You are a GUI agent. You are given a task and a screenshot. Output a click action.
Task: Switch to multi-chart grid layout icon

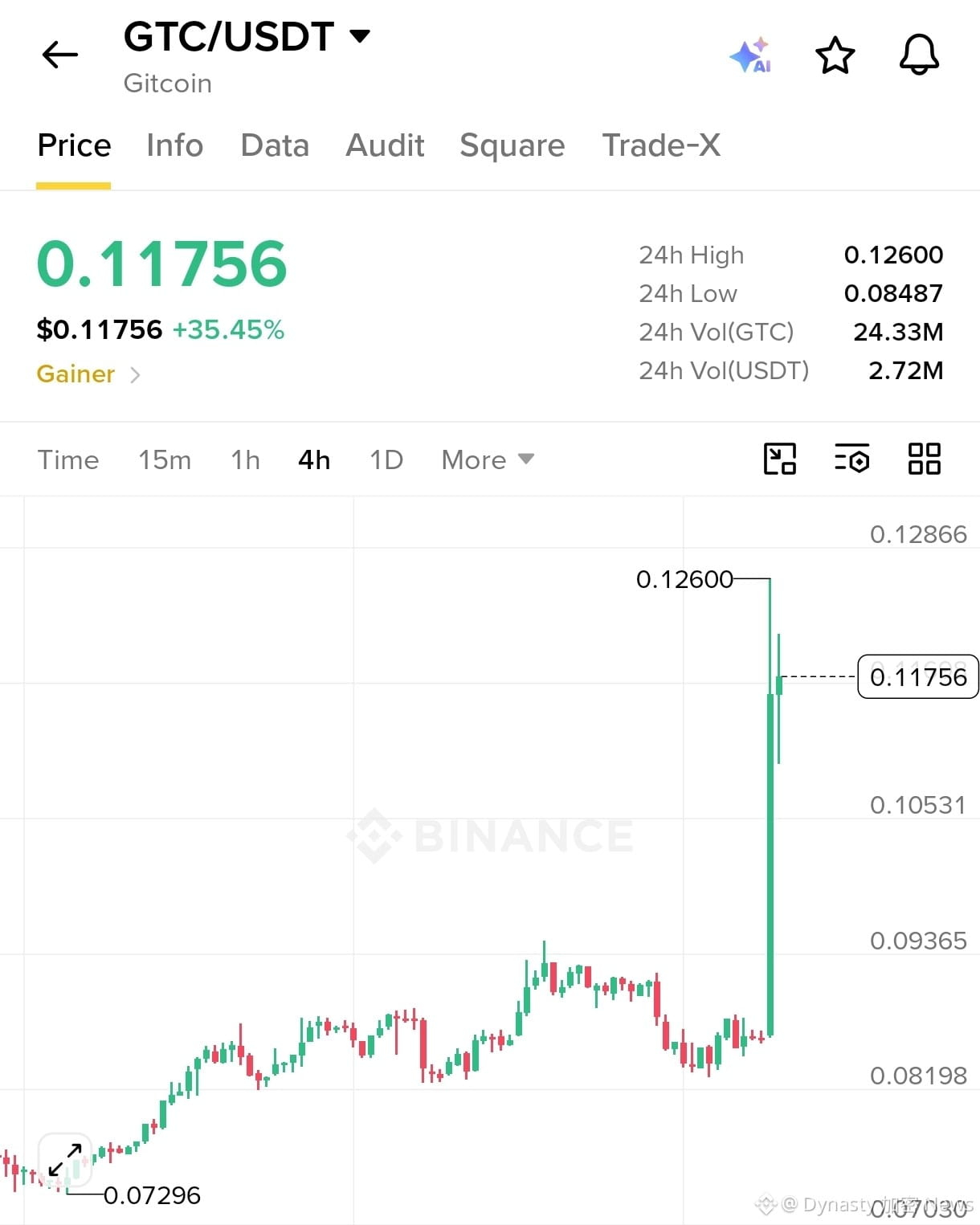[925, 459]
